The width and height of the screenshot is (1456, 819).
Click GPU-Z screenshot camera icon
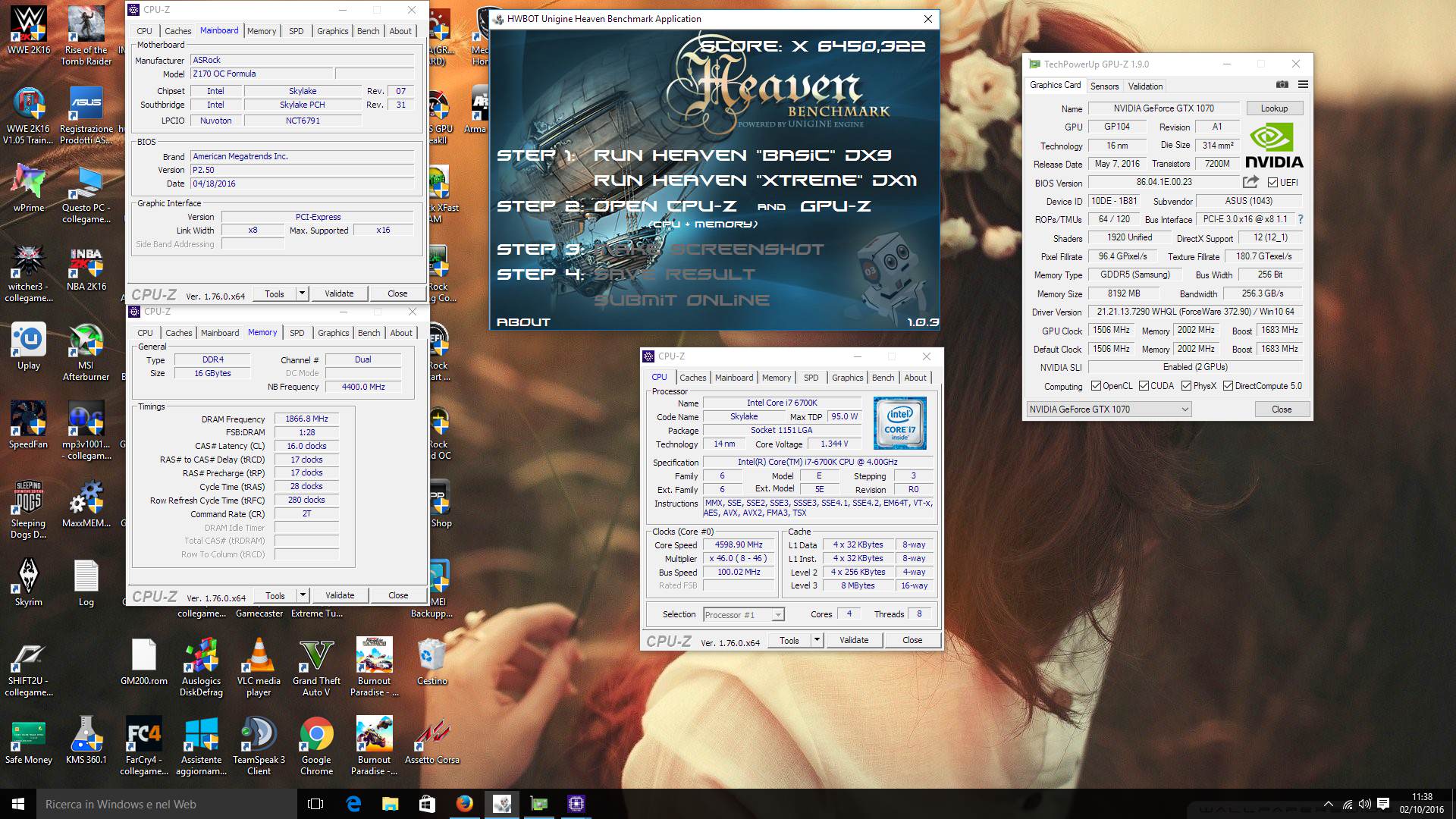point(1282,85)
